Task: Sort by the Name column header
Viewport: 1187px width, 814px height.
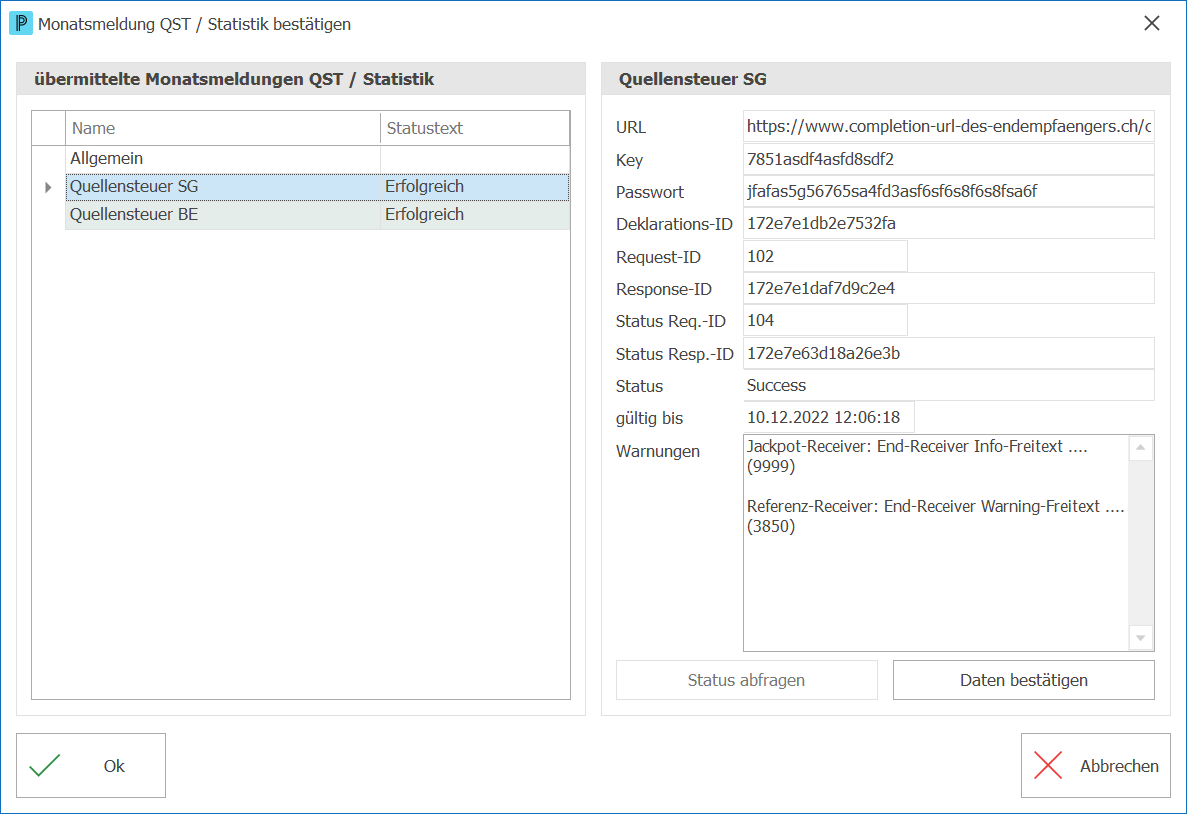Action: [223, 128]
